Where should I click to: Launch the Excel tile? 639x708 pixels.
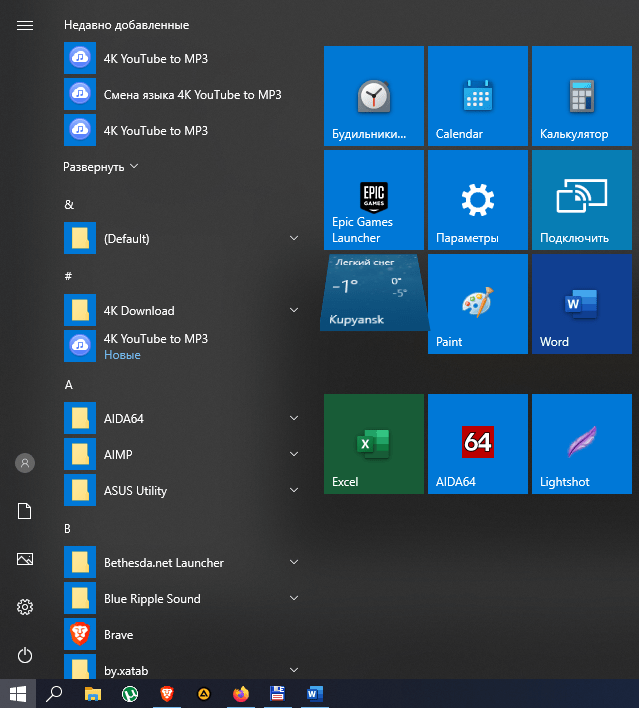coord(373,444)
